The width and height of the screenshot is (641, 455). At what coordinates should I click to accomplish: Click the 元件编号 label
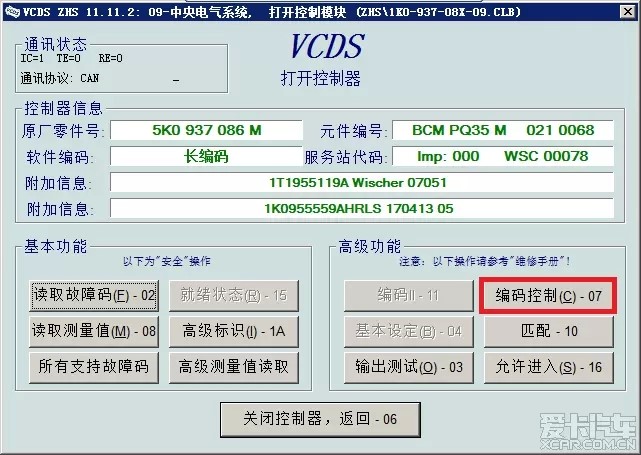[x=353, y=131]
